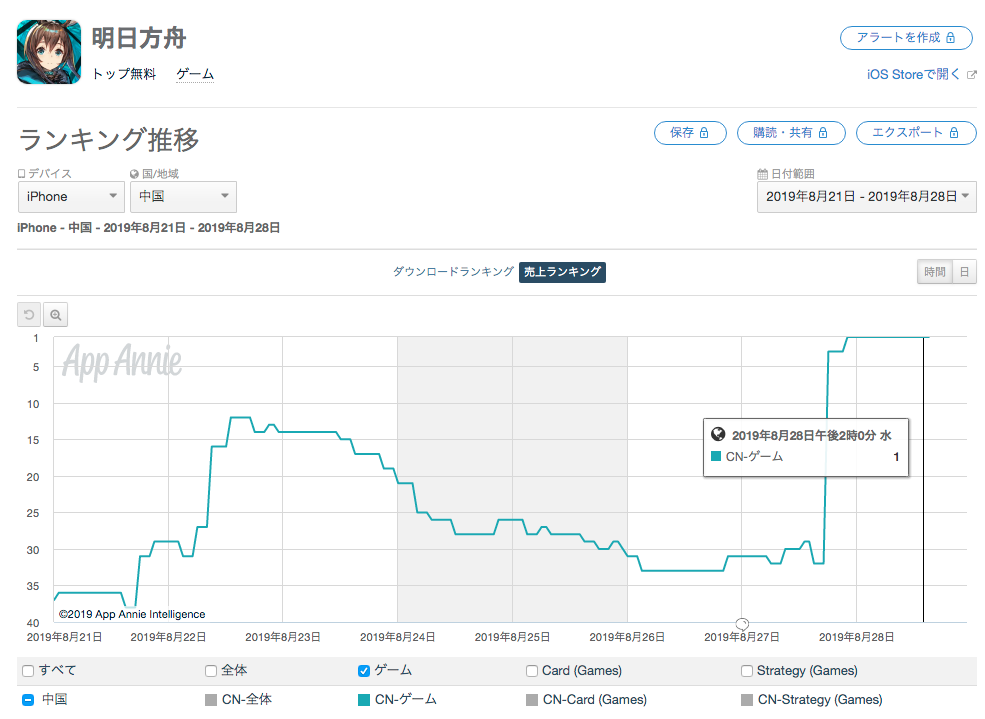The image size is (985, 719).
Task: Click the lock icon on 購読・共有 button
Action: [x=823, y=132]
